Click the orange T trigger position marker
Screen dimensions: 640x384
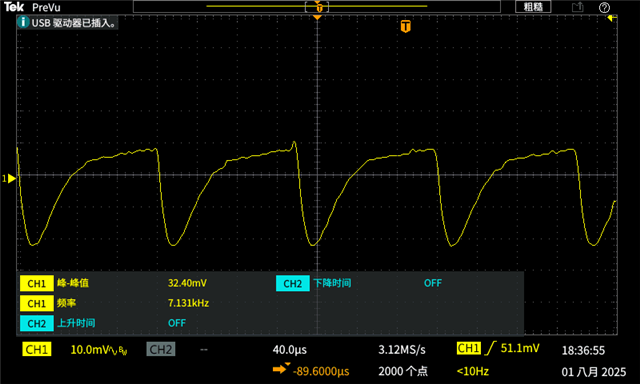tap(405, 27)
